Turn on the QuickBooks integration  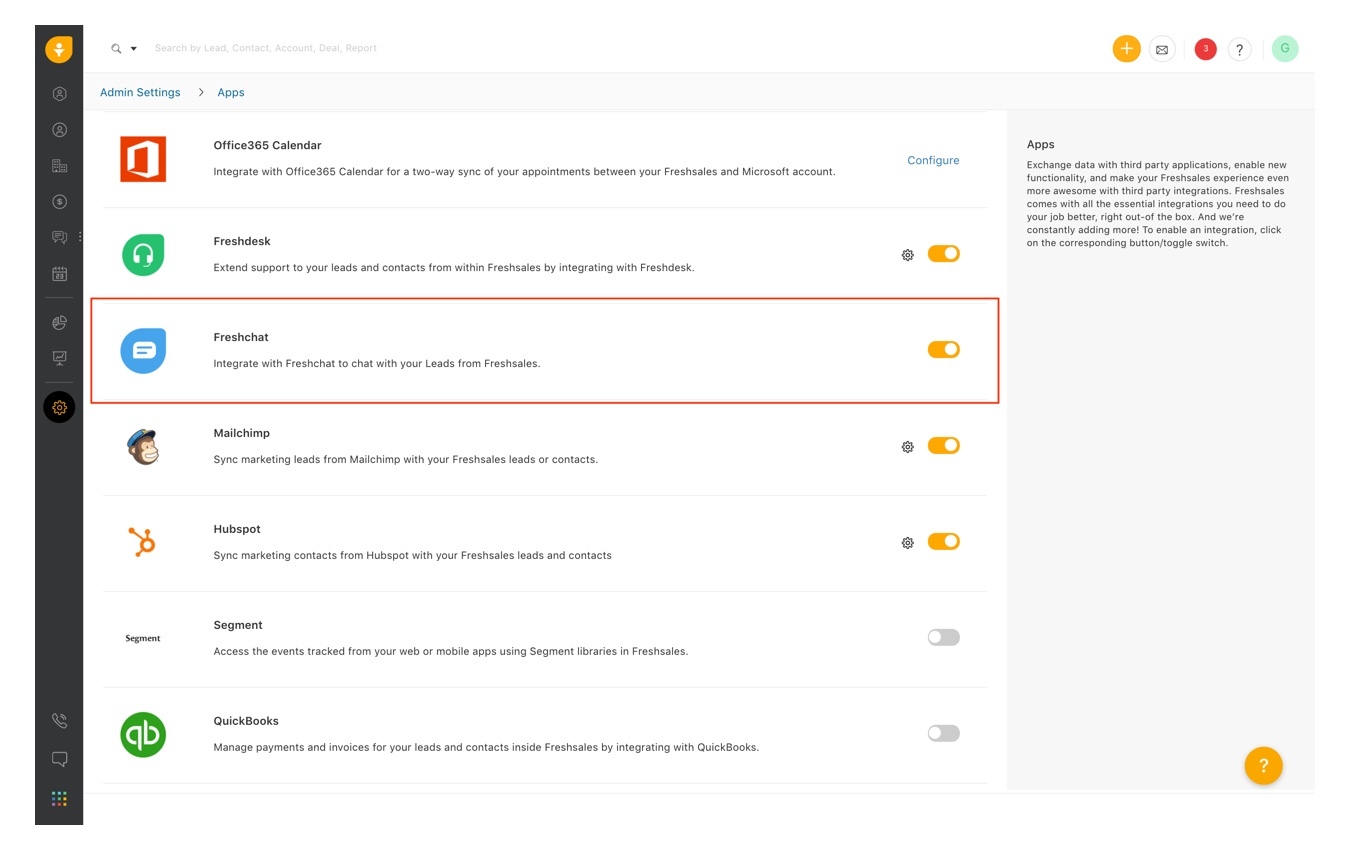(x=943, y=733)
